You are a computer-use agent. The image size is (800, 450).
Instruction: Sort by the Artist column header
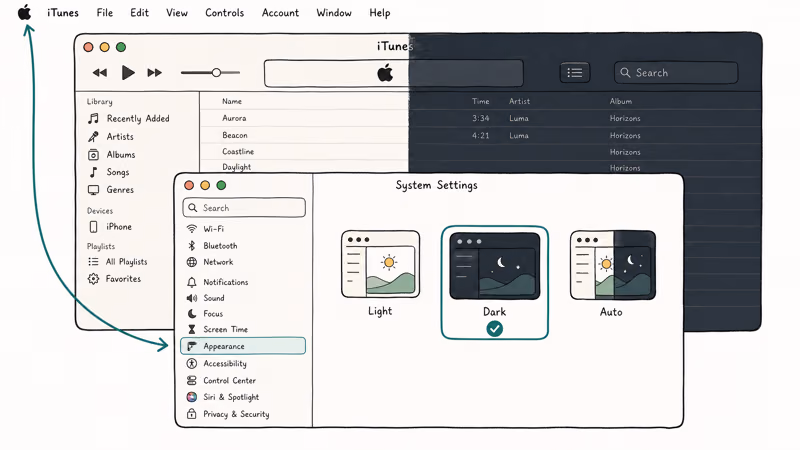[519, 101]
